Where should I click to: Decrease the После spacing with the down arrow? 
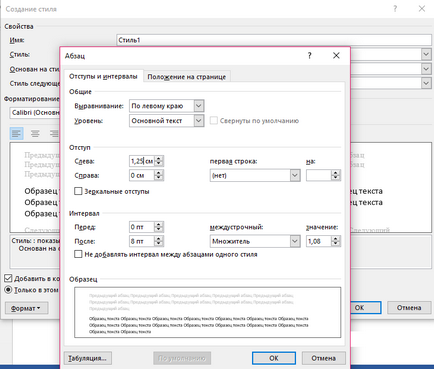tap(159, 244)
